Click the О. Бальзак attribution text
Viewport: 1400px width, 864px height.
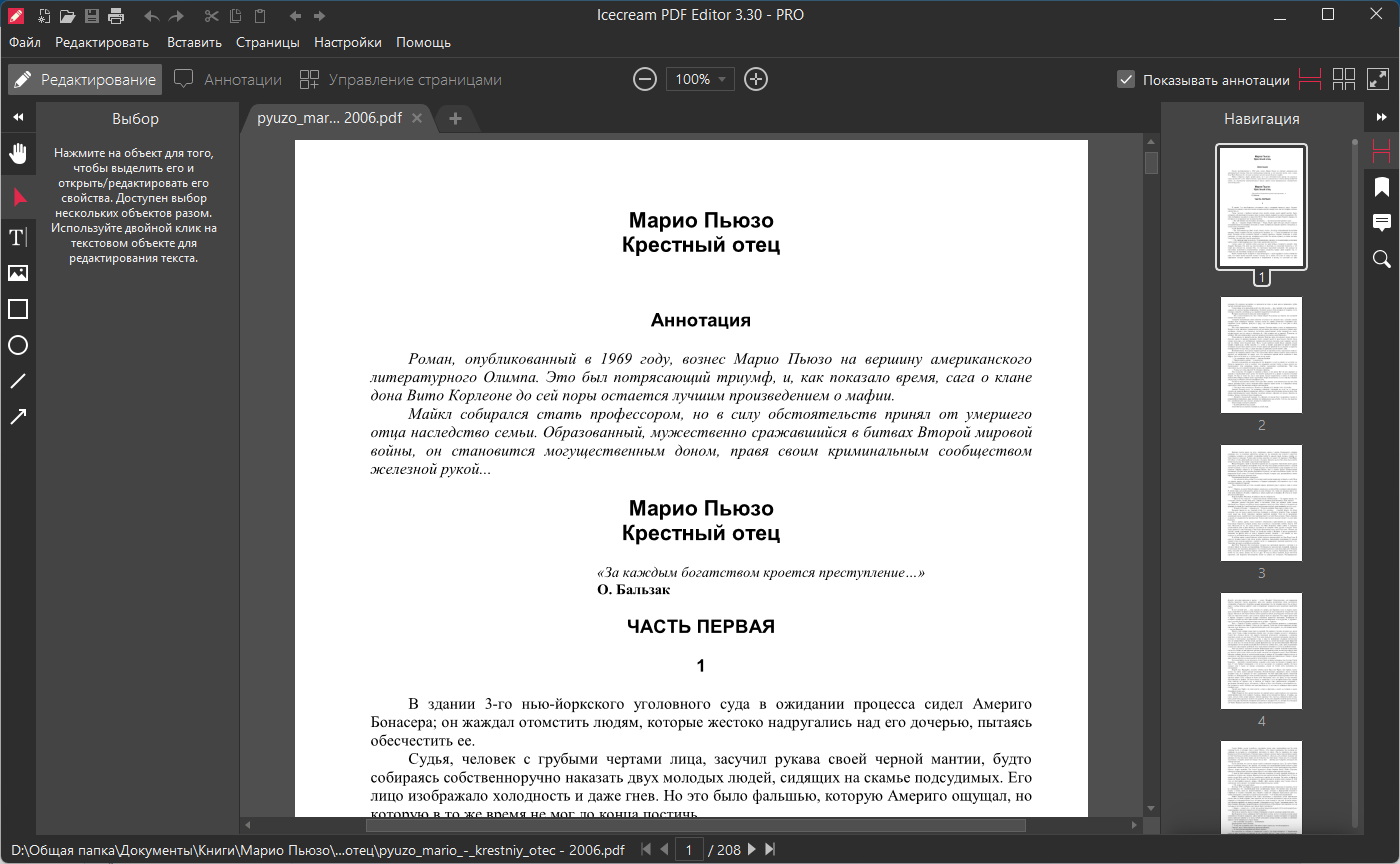(x=633, y=590)
